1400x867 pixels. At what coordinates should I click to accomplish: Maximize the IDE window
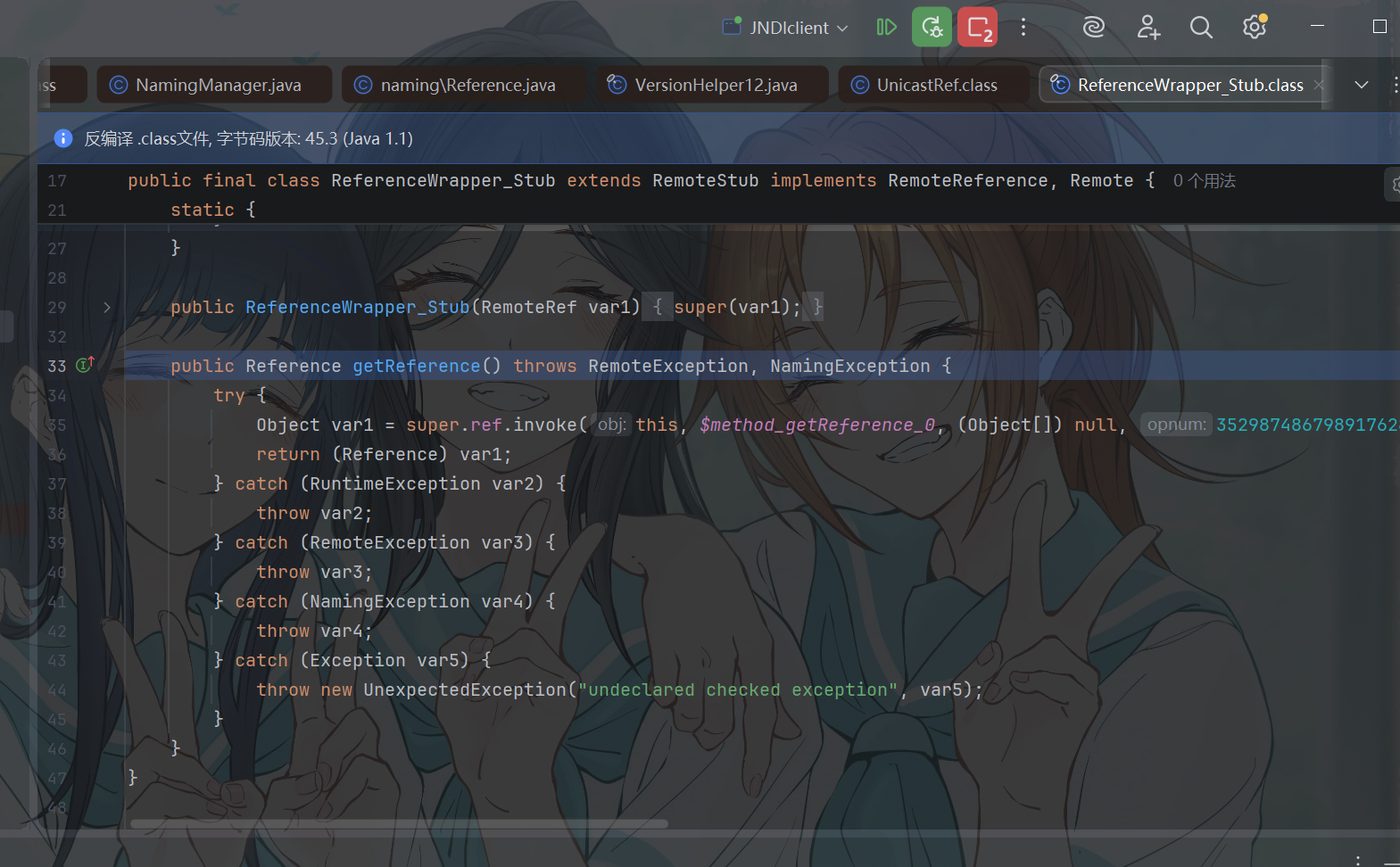click(x=1379, y=27)
